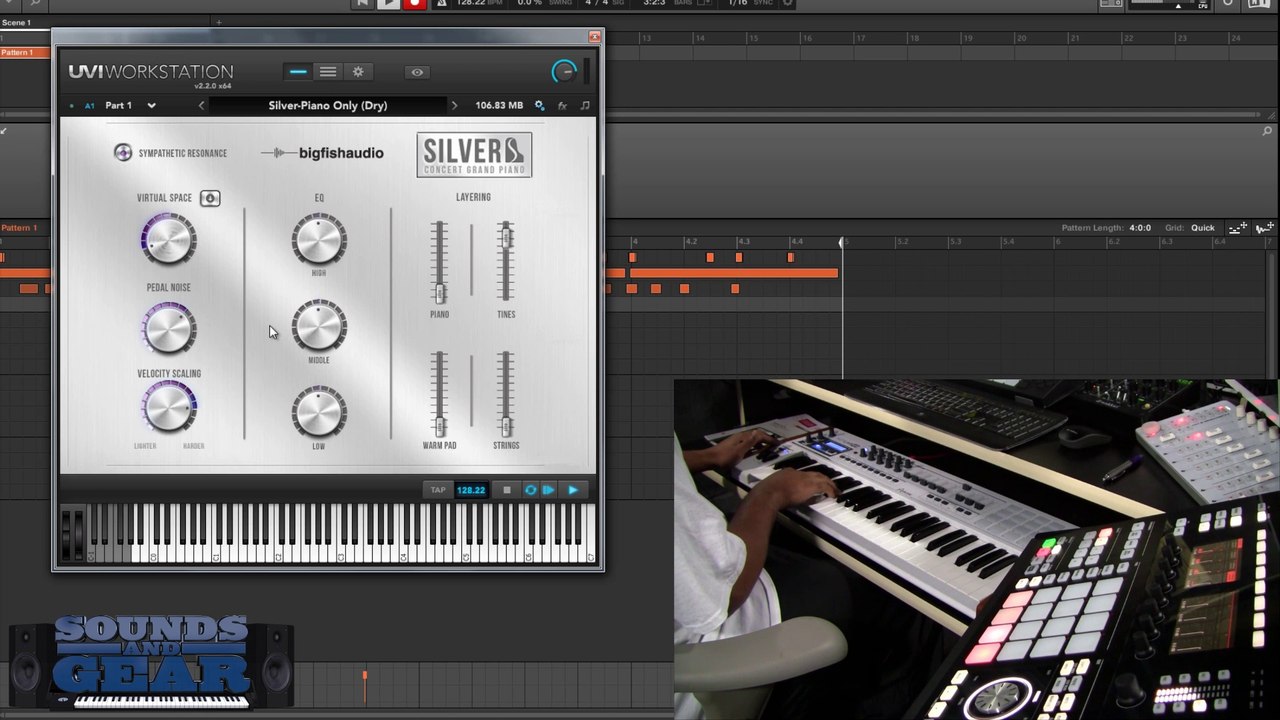Click the 1/16 sync grid value
This screenshot has height=720, width=1280.
pyautogui.click(x=738, y=3)
